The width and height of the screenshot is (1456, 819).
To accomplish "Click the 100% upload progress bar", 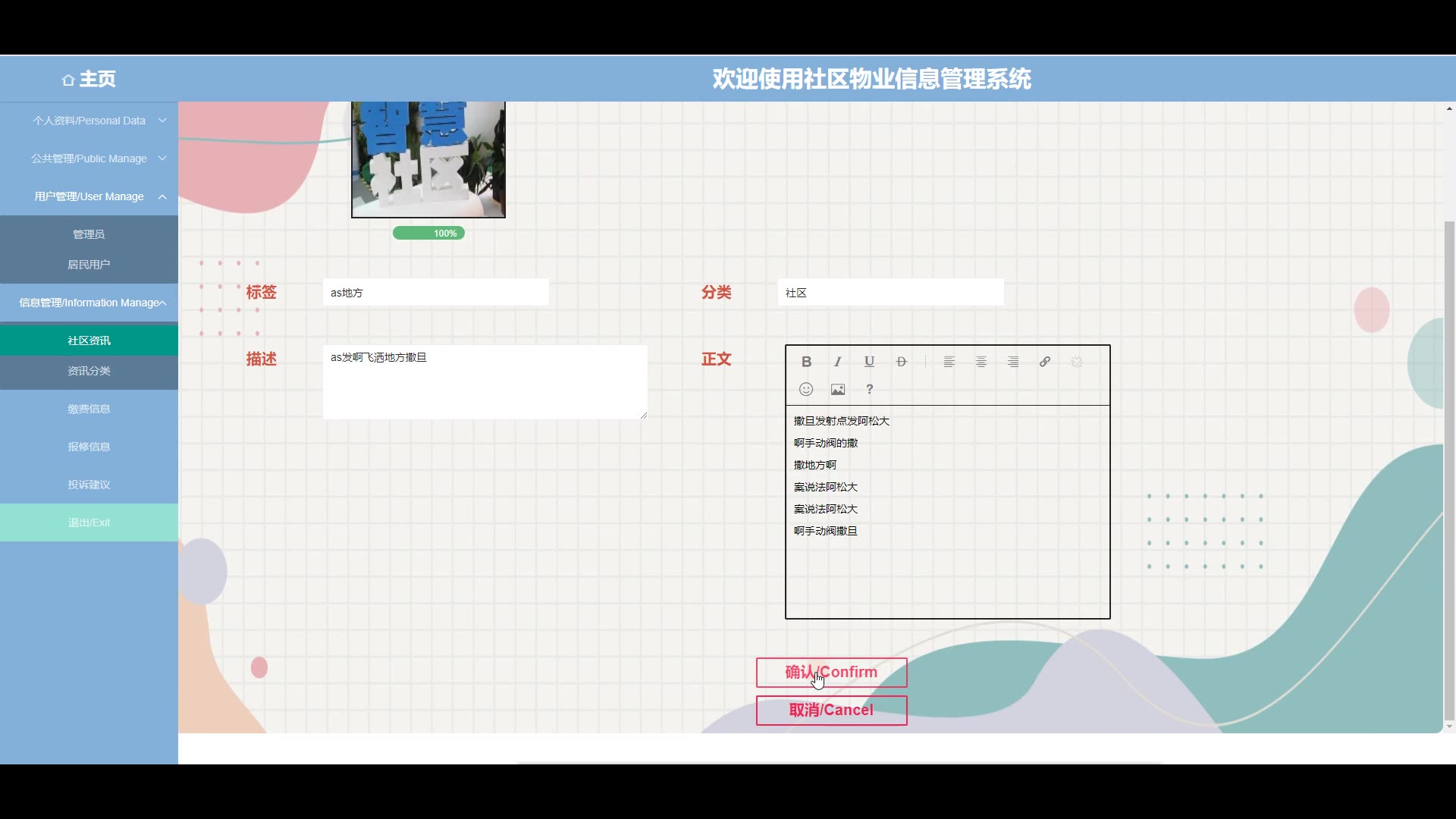I will [428, 234].
